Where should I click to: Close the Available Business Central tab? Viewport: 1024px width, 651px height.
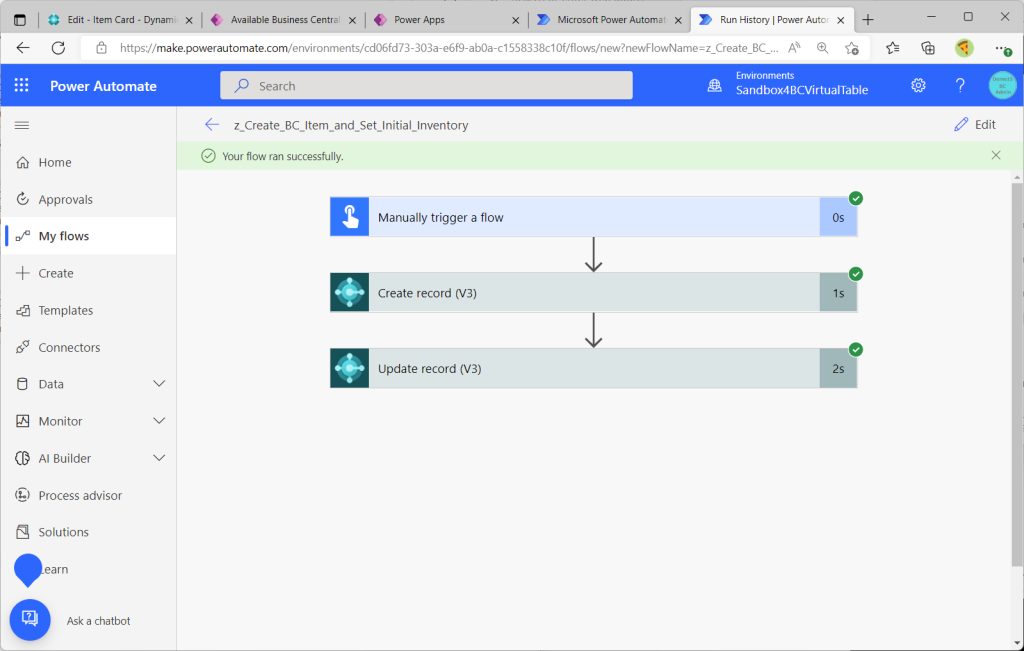click(x=353, y=20)
